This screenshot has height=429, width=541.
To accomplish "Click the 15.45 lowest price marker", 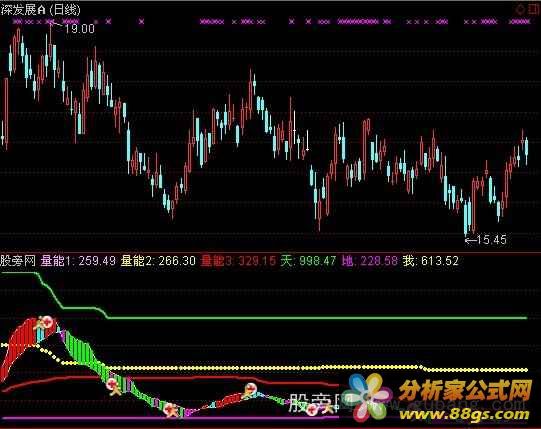I will pos(486,240).
